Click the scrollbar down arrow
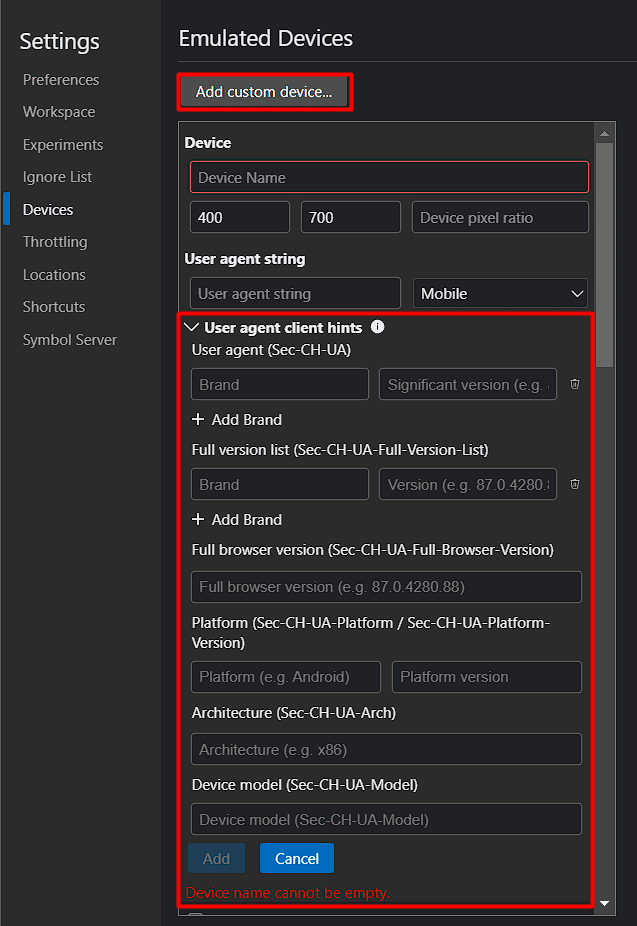Viewport: 637px width, 926px height. pyautogui.click(x=605, y=903)
